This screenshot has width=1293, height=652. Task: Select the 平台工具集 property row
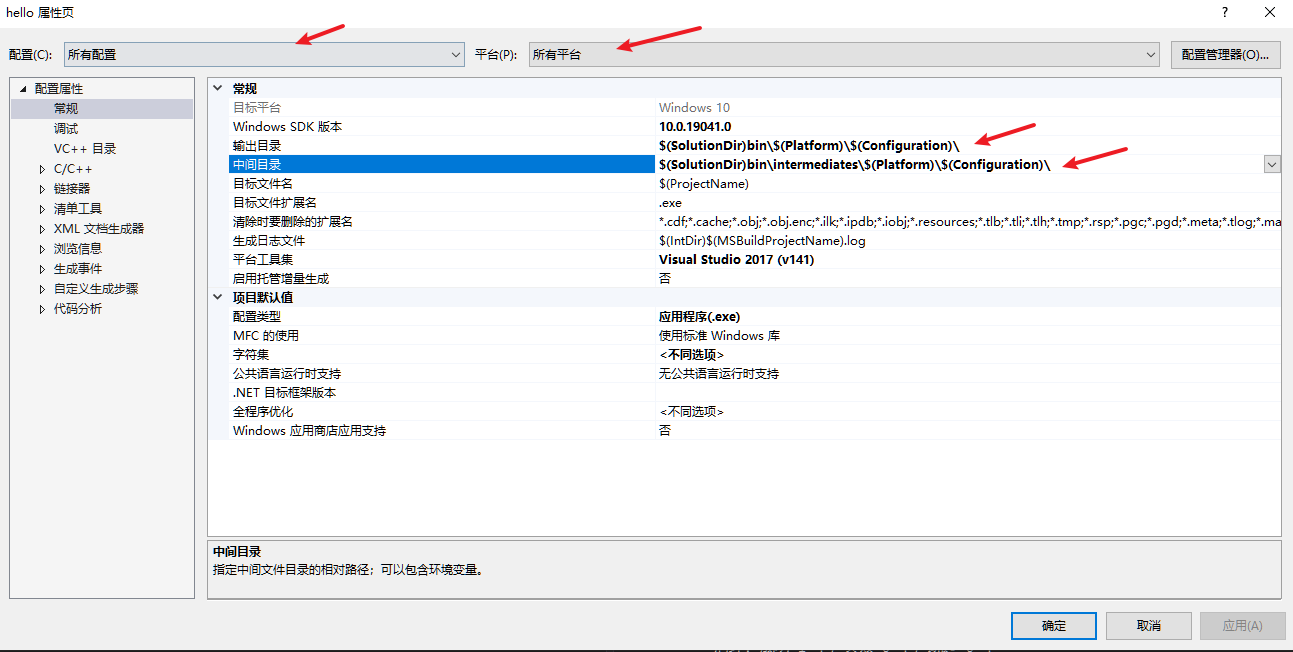pos(755,259)
